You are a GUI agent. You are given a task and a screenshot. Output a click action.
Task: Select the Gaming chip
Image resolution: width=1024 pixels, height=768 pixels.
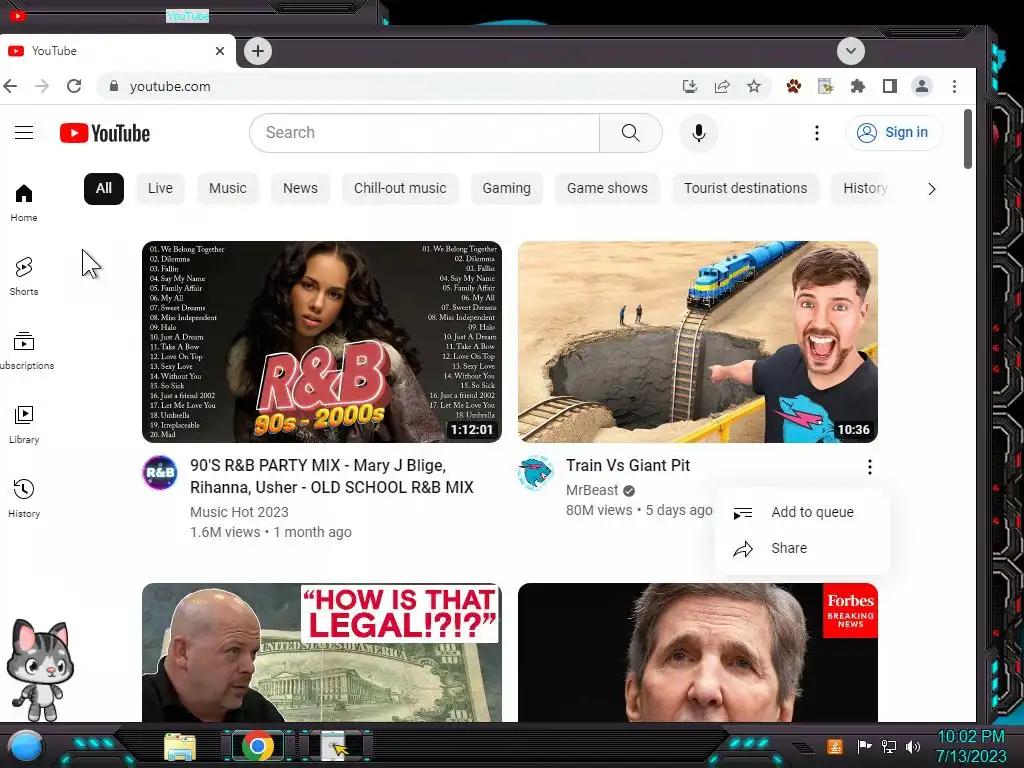click(x=507, y=189)
